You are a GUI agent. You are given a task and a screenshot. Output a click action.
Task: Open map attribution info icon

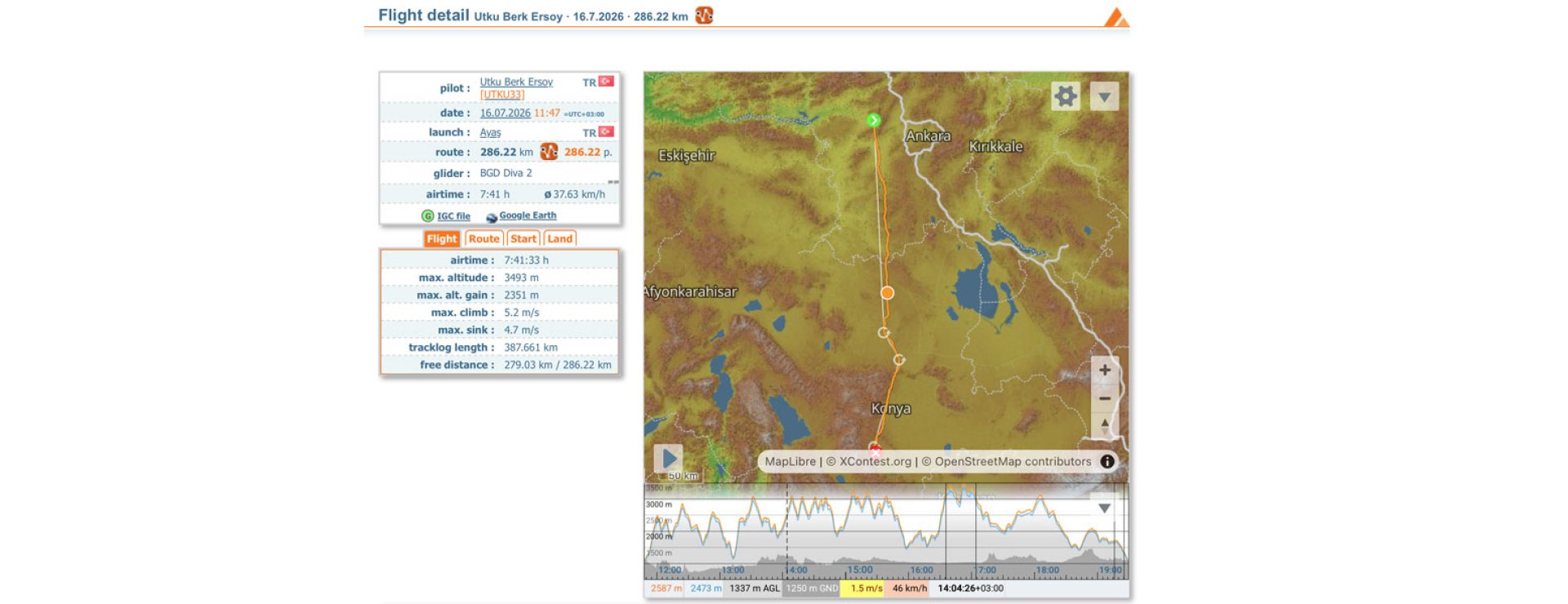[1107, 461]
